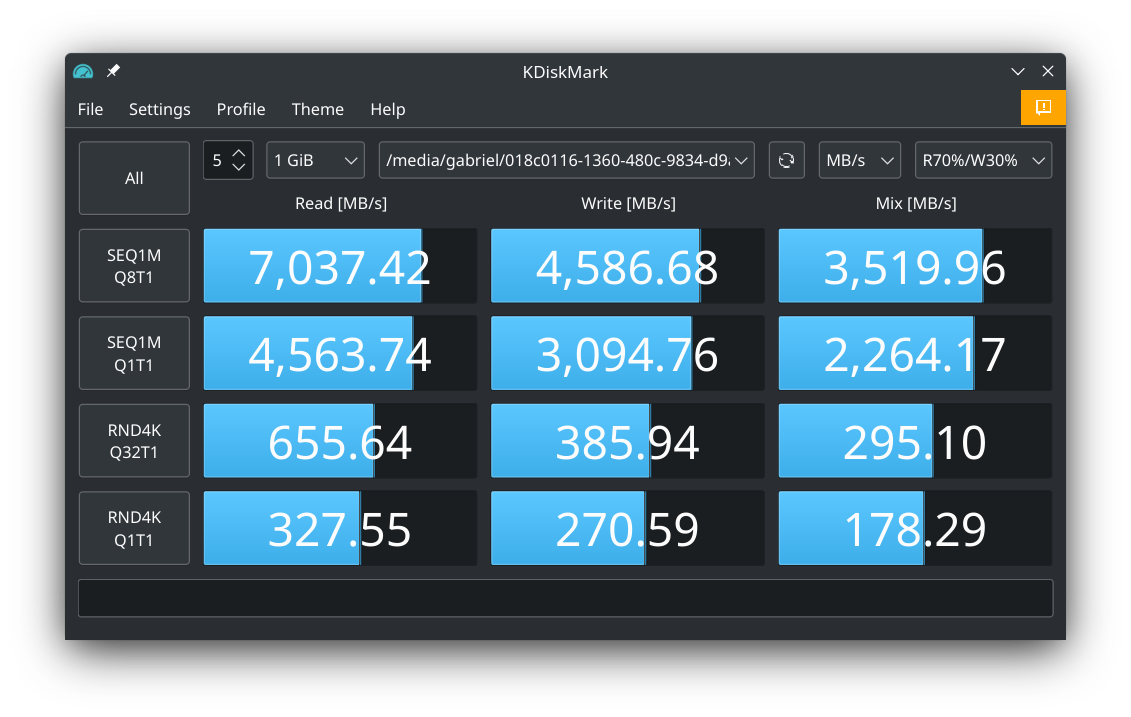This screenshot has height=717, width=1131.
Task: Click the orange feedback notification icon
Action: [x=1043, y=108]
